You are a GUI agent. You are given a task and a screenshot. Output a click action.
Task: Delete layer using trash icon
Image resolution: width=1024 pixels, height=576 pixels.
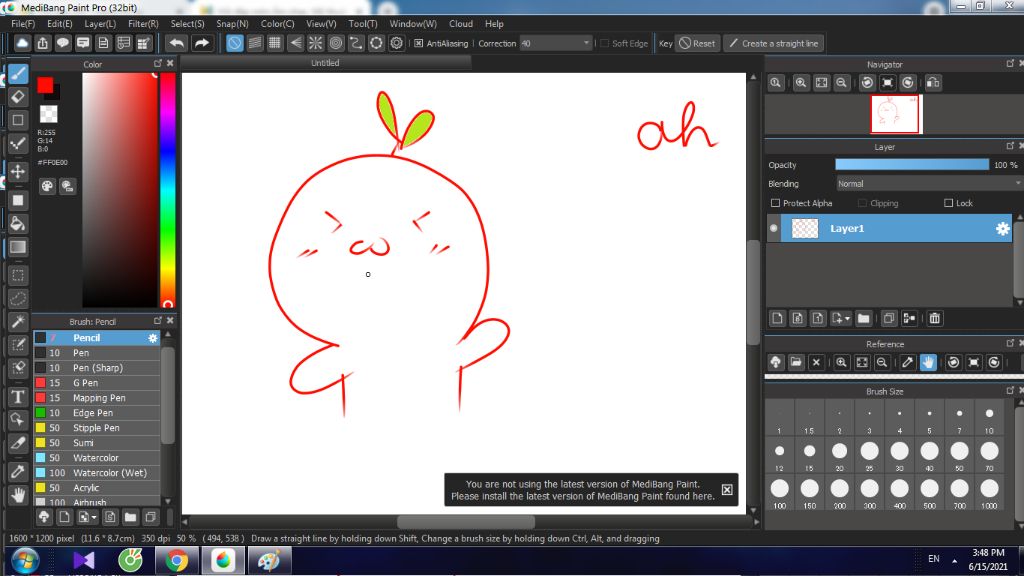point(935,319)
